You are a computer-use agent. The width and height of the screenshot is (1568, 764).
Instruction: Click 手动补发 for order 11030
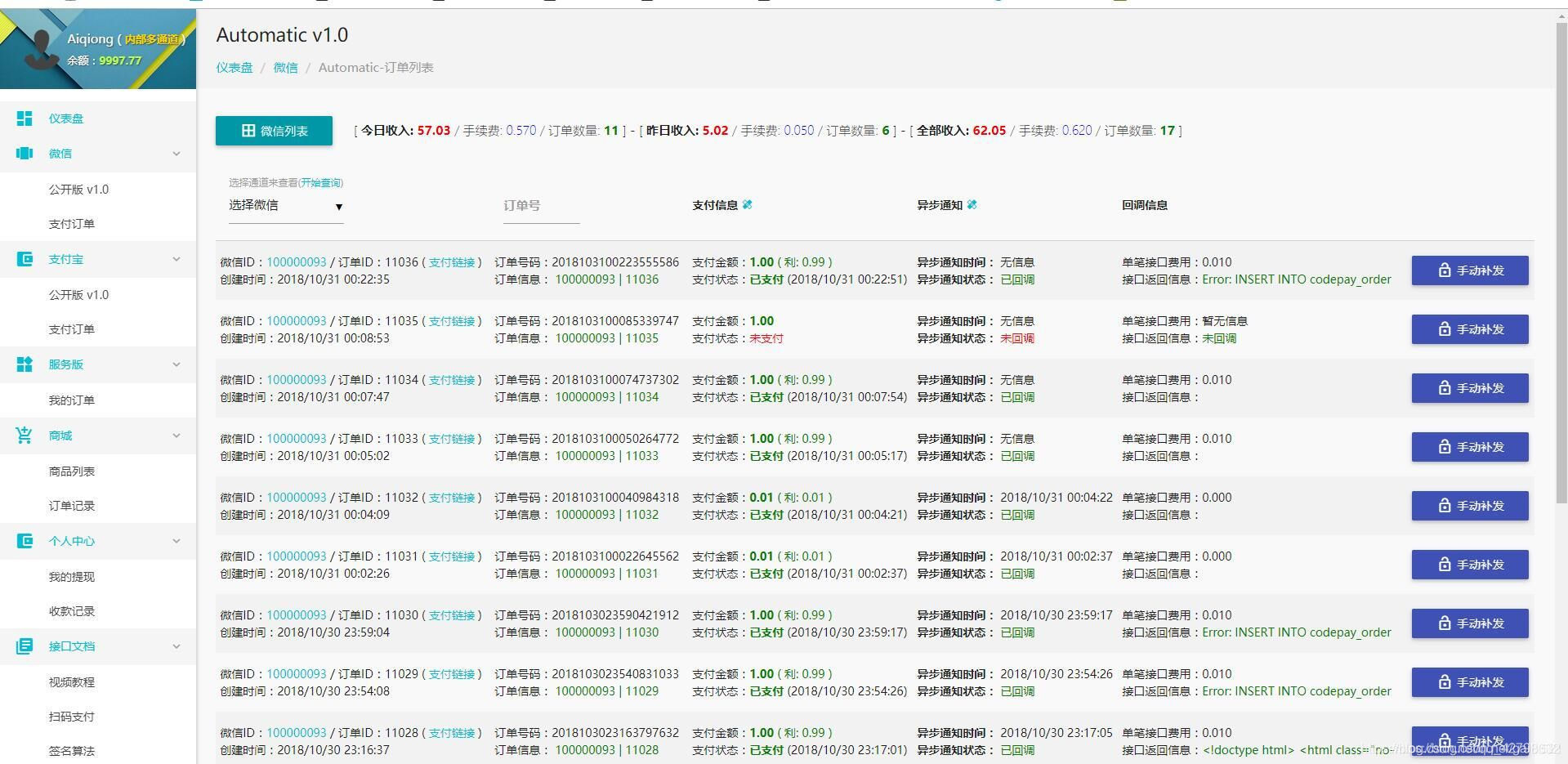(1470, 623)
